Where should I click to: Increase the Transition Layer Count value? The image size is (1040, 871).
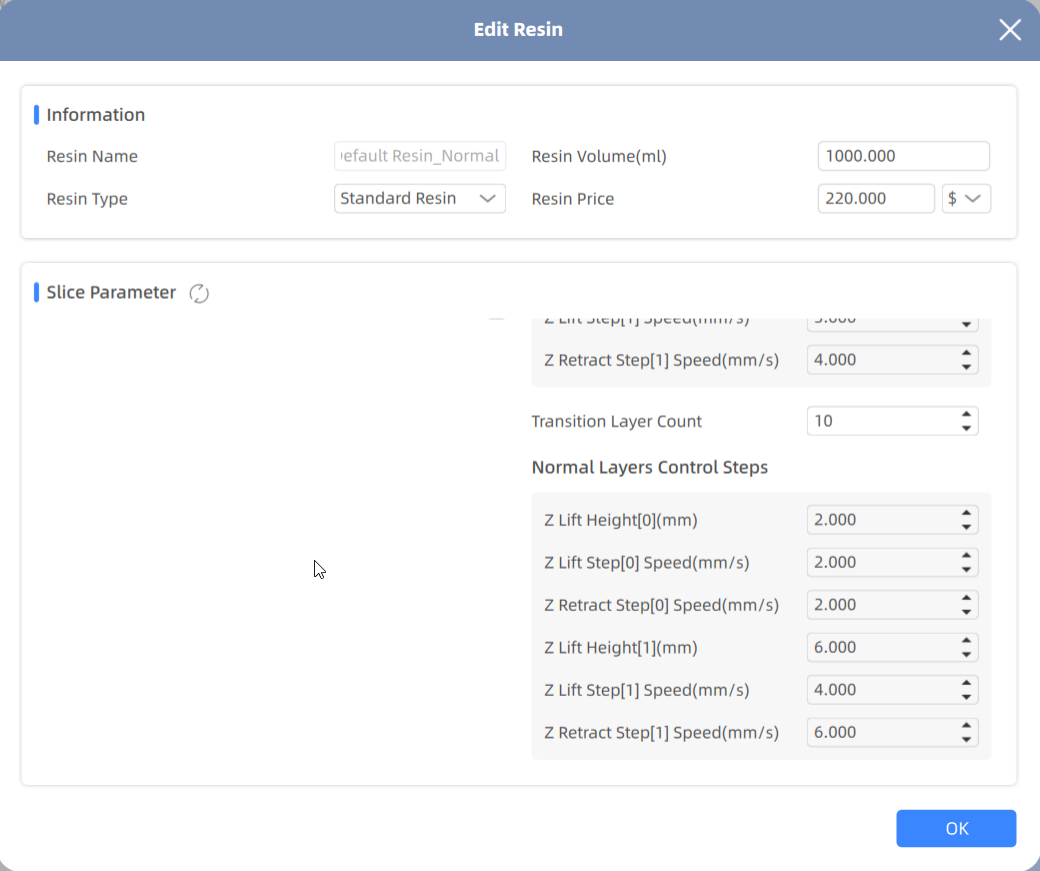click(966, 414)
